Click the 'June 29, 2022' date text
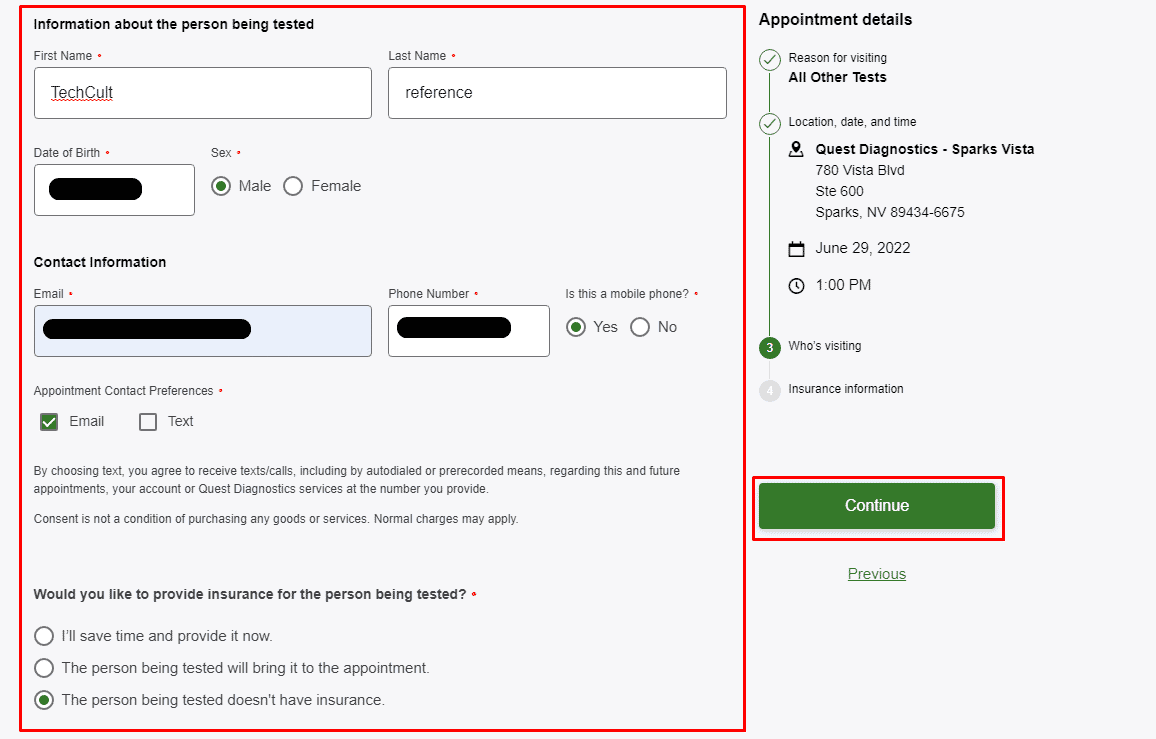Viewport: 1156px width, 739px height. (863, 249)
